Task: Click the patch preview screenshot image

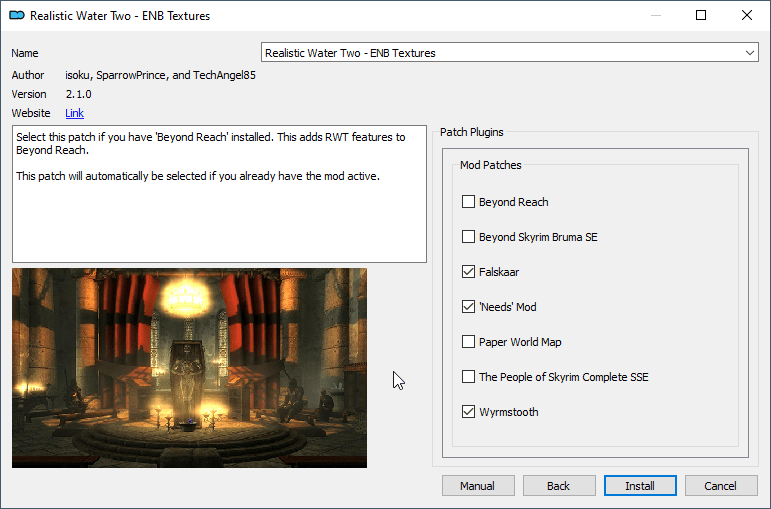Action: tap(189, 368)
